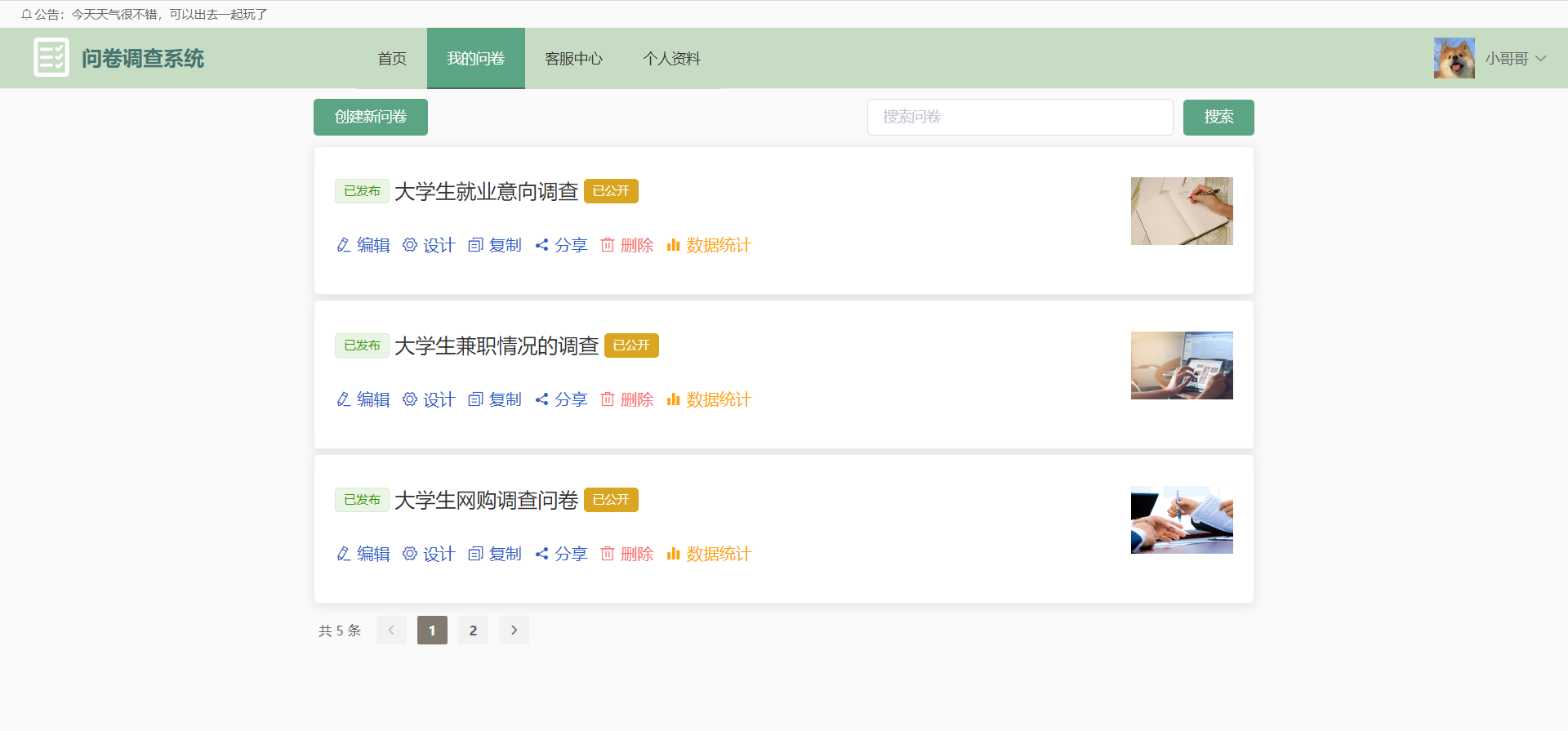Viewport: 1568px width, 731px height.
Task: Click 分享 link for 大学生就业意向调查
Action: click(571, 245)
